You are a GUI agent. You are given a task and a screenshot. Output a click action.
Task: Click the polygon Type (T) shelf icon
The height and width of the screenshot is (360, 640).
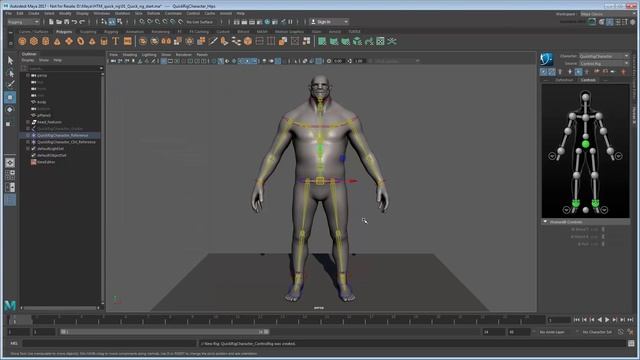(x=116, y=41)
